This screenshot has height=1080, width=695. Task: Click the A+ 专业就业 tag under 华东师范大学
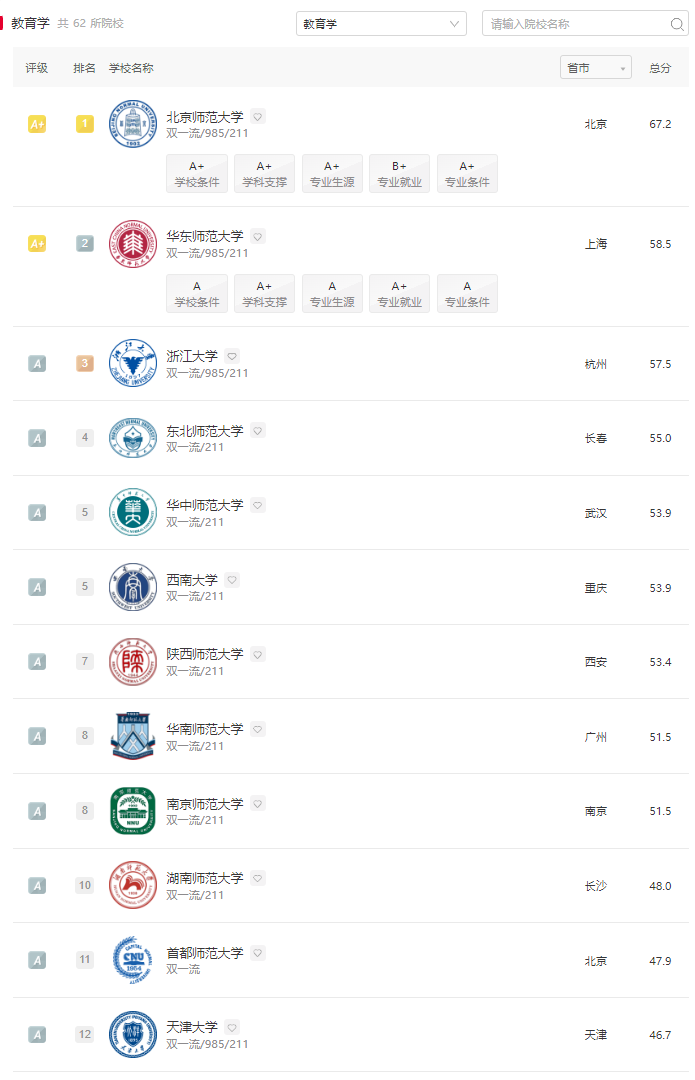pyautogui.click(x=399, y=293)
